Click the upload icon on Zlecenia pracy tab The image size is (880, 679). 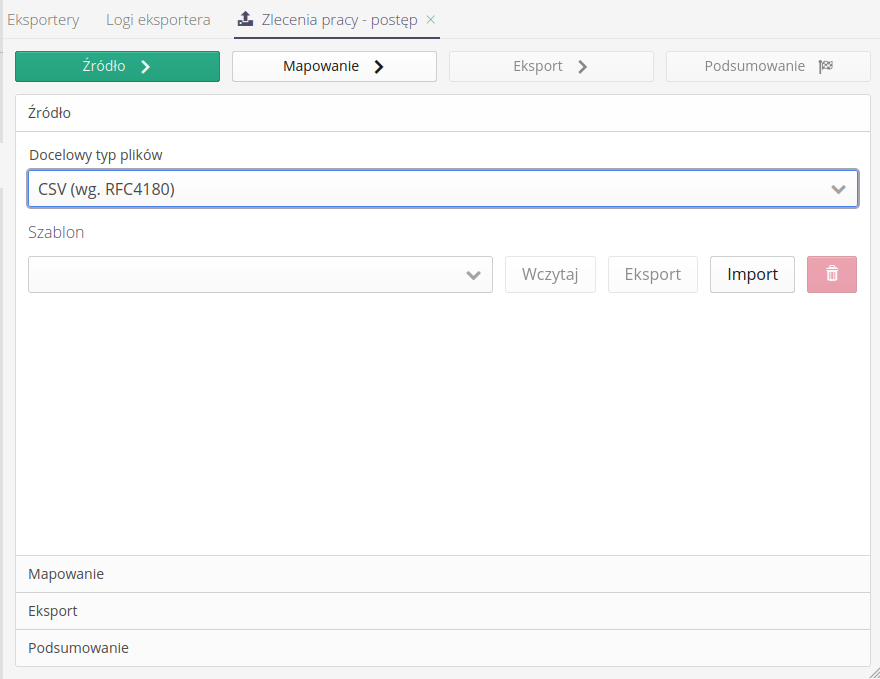click(x=245, y=19)
